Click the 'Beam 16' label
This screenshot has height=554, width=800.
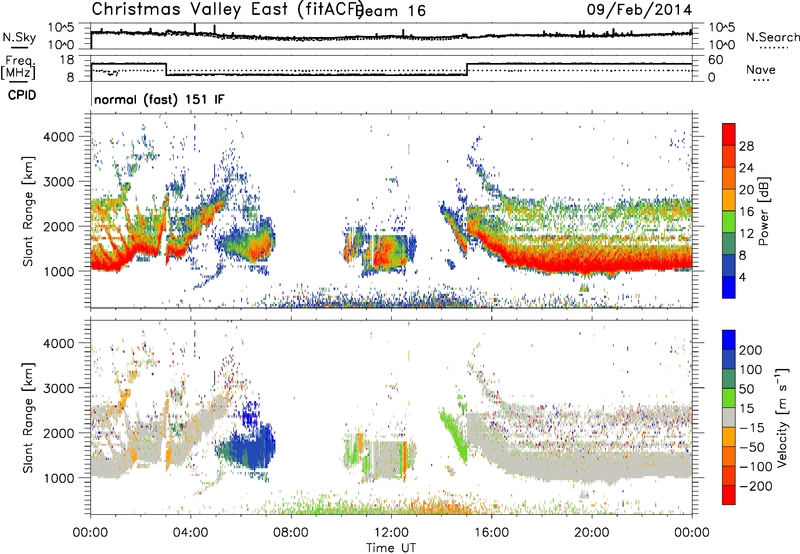pyautogui.click(x=391, y=11)
